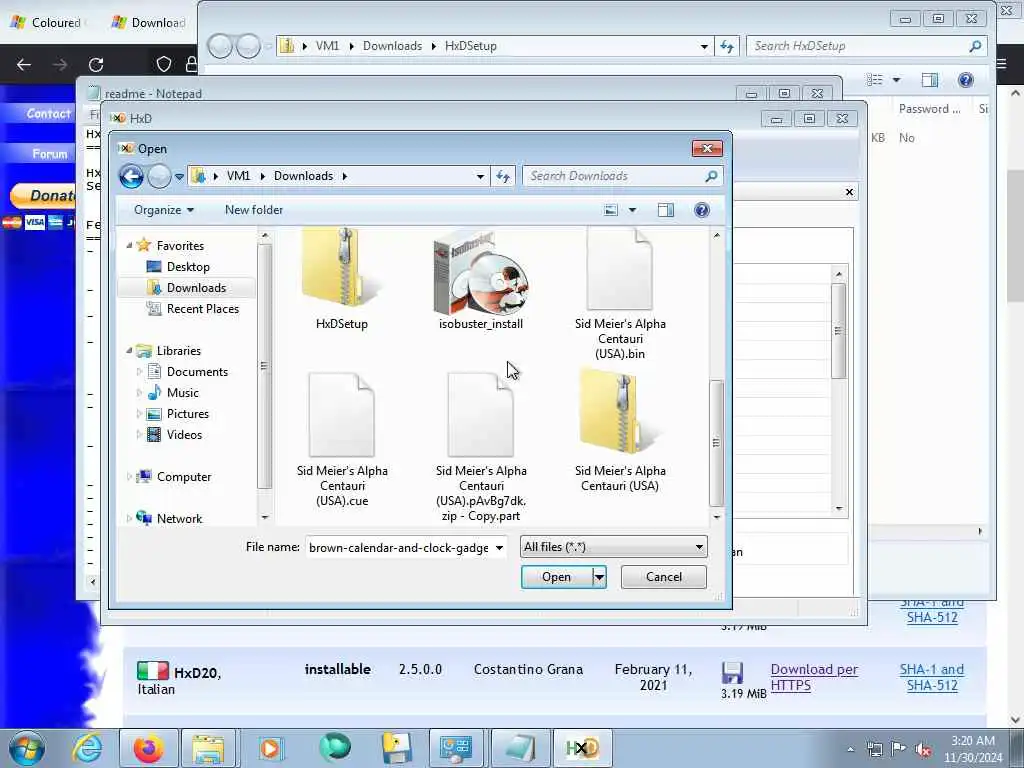Screen dimensions: 1024x768
Task: Expand the Videos tree node
Action: point(139,435)
